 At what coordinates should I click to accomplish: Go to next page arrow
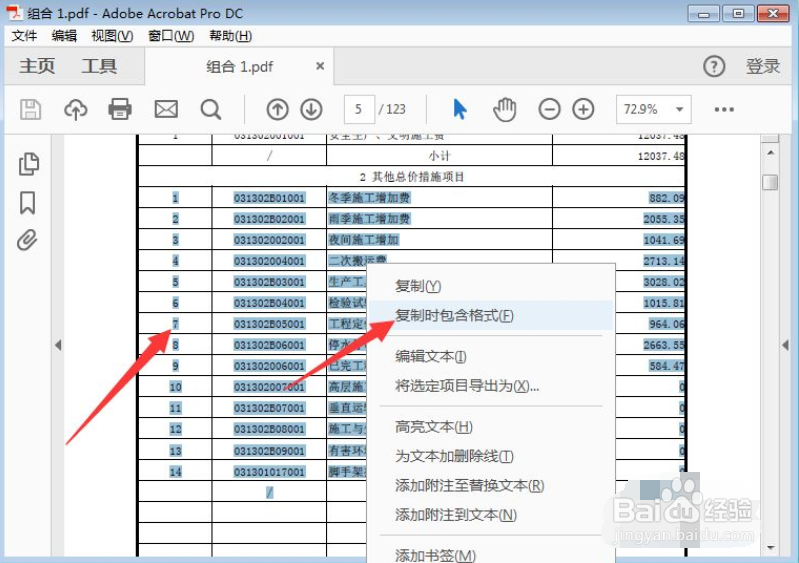[311, 110]
